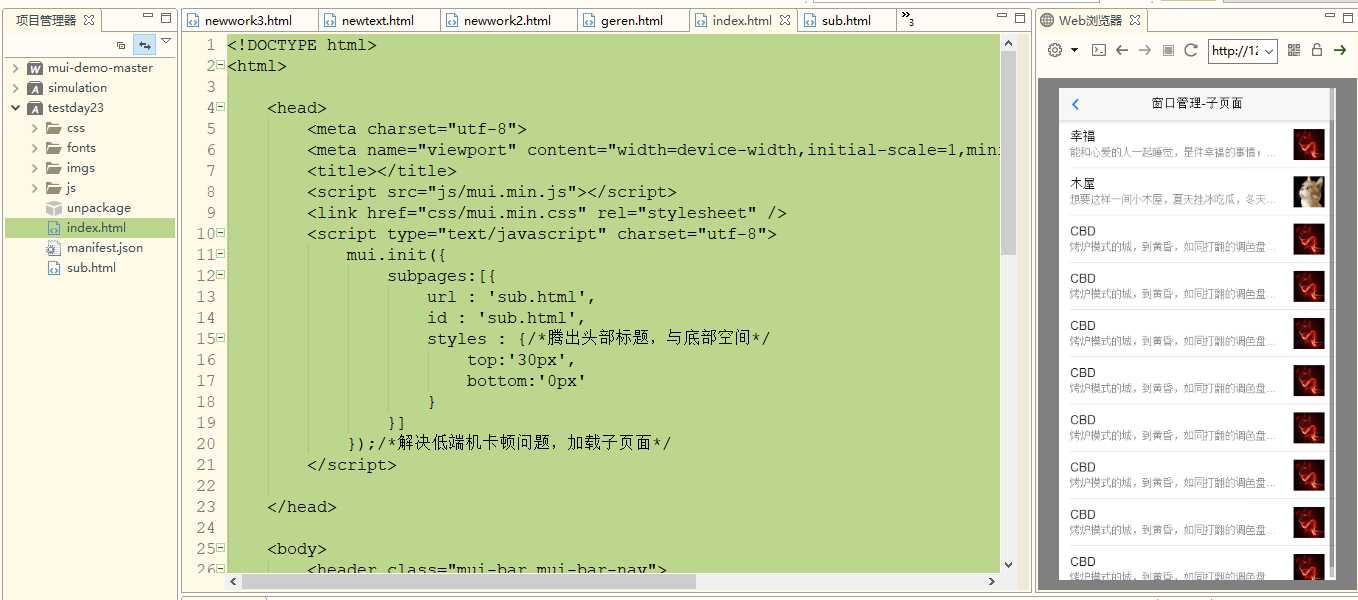Place cursor on line 13 url code
The image size is (1358, 600).
[512, 297]
